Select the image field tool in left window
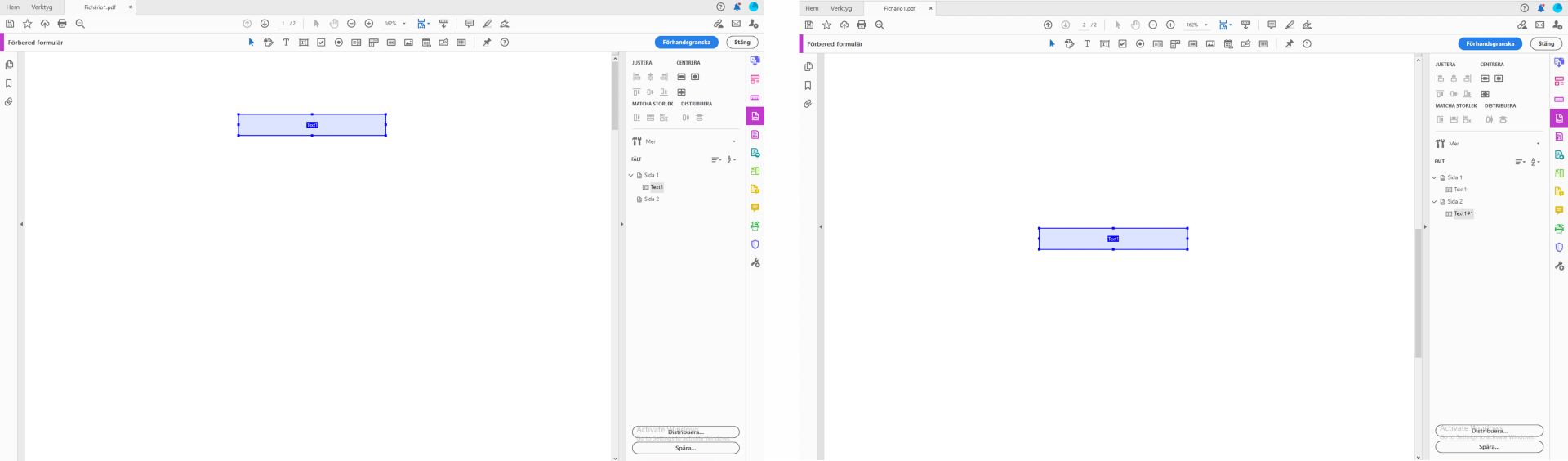1568x461 pixels. point(408,43)
